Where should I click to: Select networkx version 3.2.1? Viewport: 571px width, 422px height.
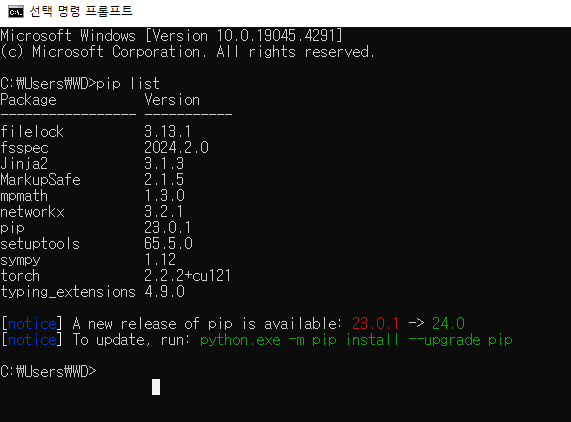164,212
